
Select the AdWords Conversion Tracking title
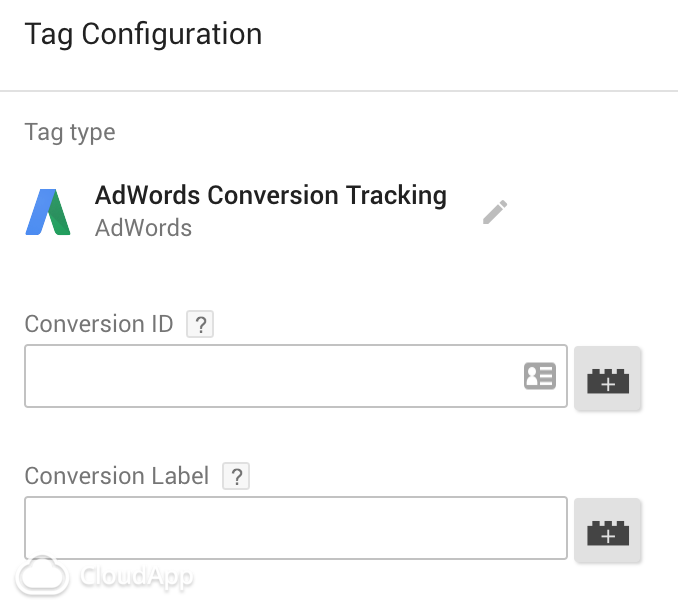tap(271, 195)
